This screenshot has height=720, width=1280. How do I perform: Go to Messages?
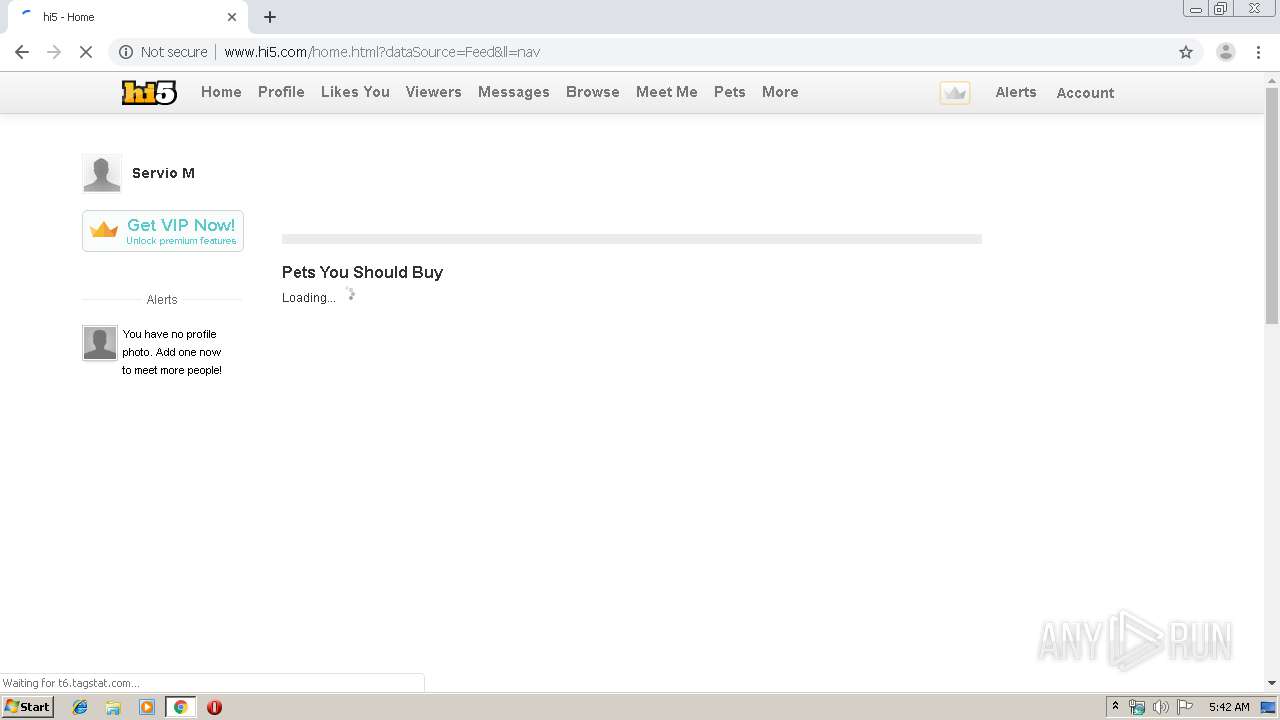pos(513,92)
